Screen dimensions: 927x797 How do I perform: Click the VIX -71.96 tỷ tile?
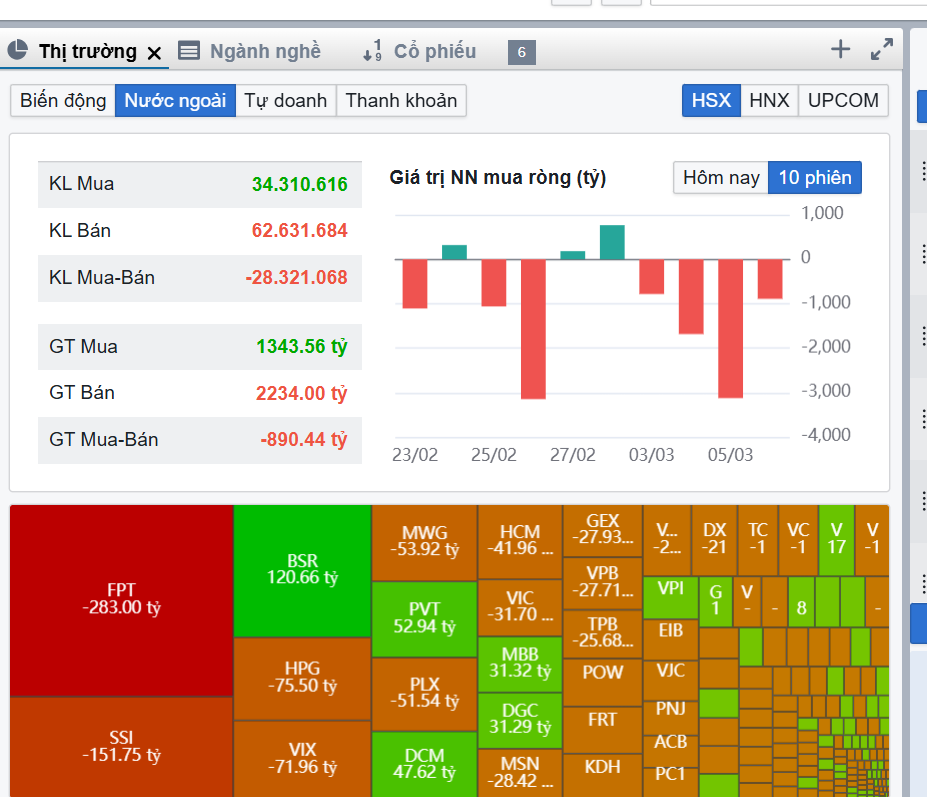[302, 759]
